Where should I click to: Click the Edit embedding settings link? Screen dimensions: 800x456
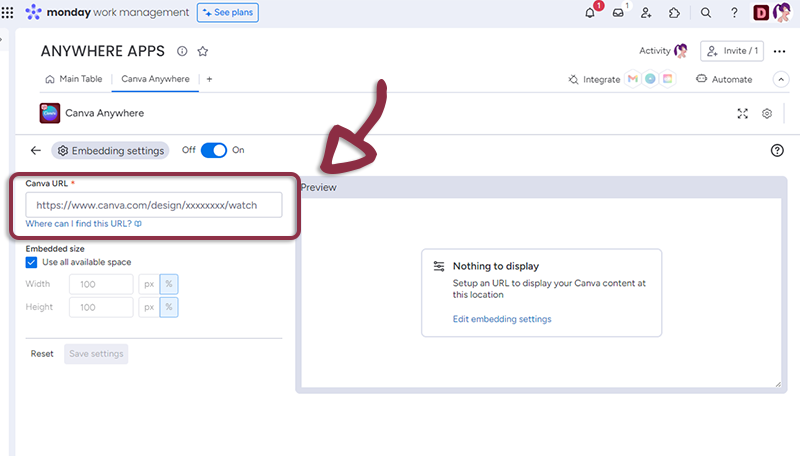tap(502, 319)
